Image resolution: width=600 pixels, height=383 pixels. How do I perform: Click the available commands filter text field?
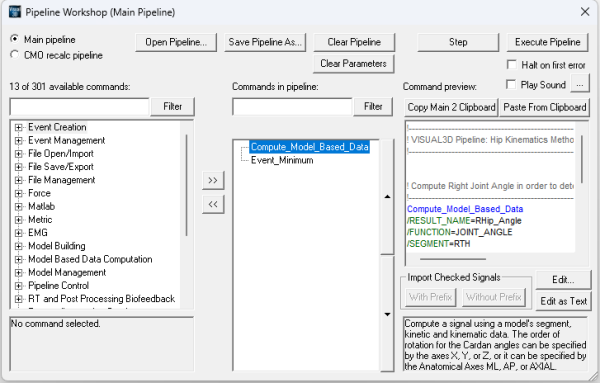pyautogui.click(x=79, y=107)
